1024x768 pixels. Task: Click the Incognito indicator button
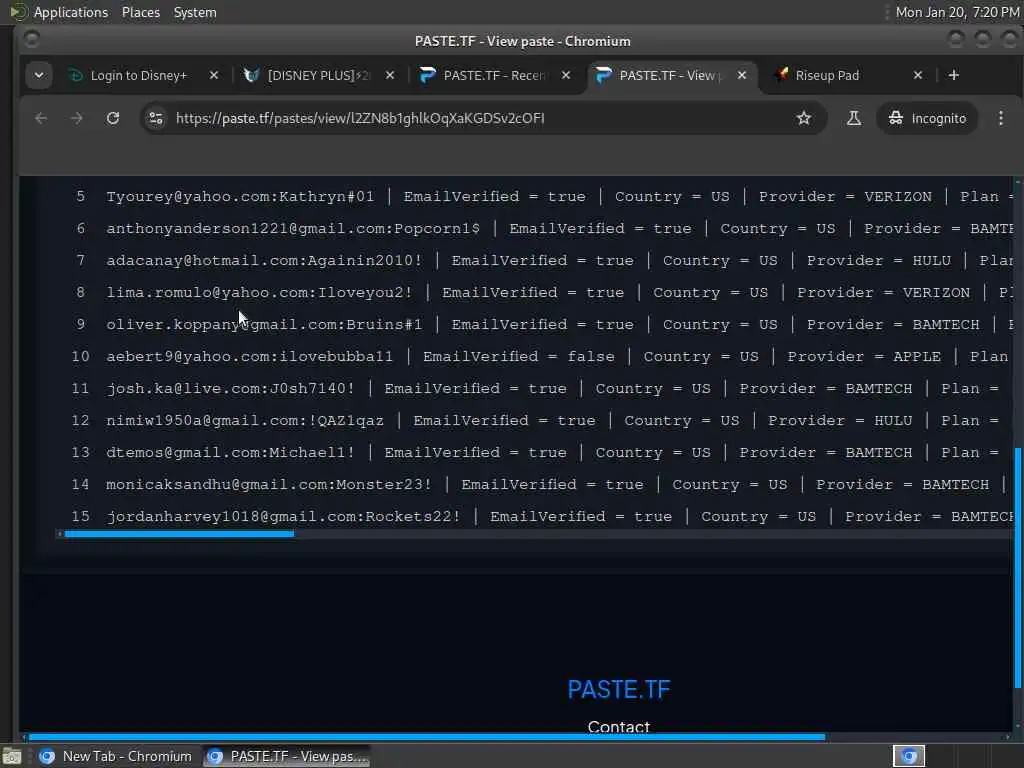pyautogui.click(x=927, y=118)
